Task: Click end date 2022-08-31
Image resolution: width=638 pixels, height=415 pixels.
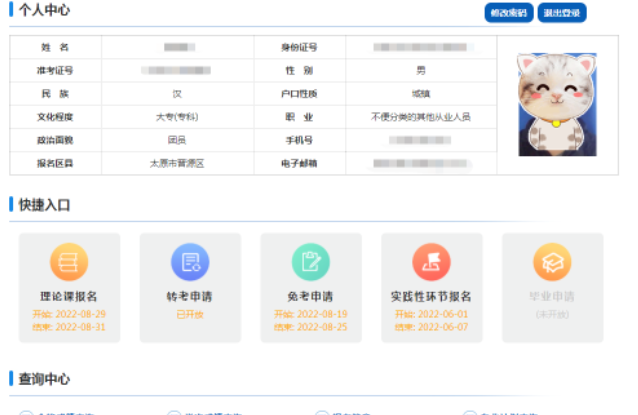Action: click(x=81, y=327)
